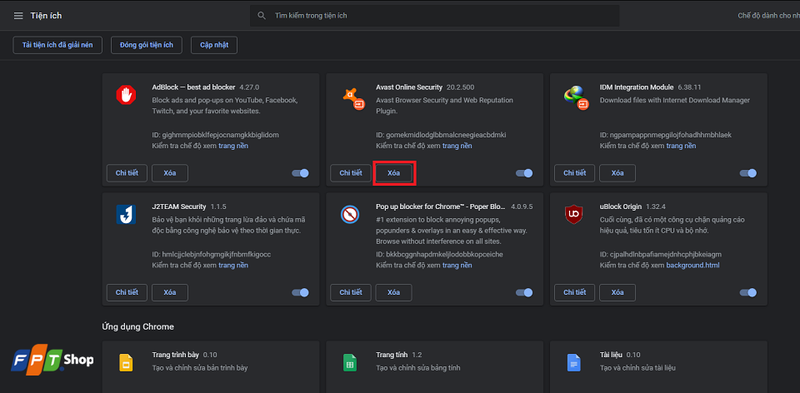Open uBlock Origin background.html link
Image resolution: width=800 pixels, height=393 pixels.
point(693,265)
